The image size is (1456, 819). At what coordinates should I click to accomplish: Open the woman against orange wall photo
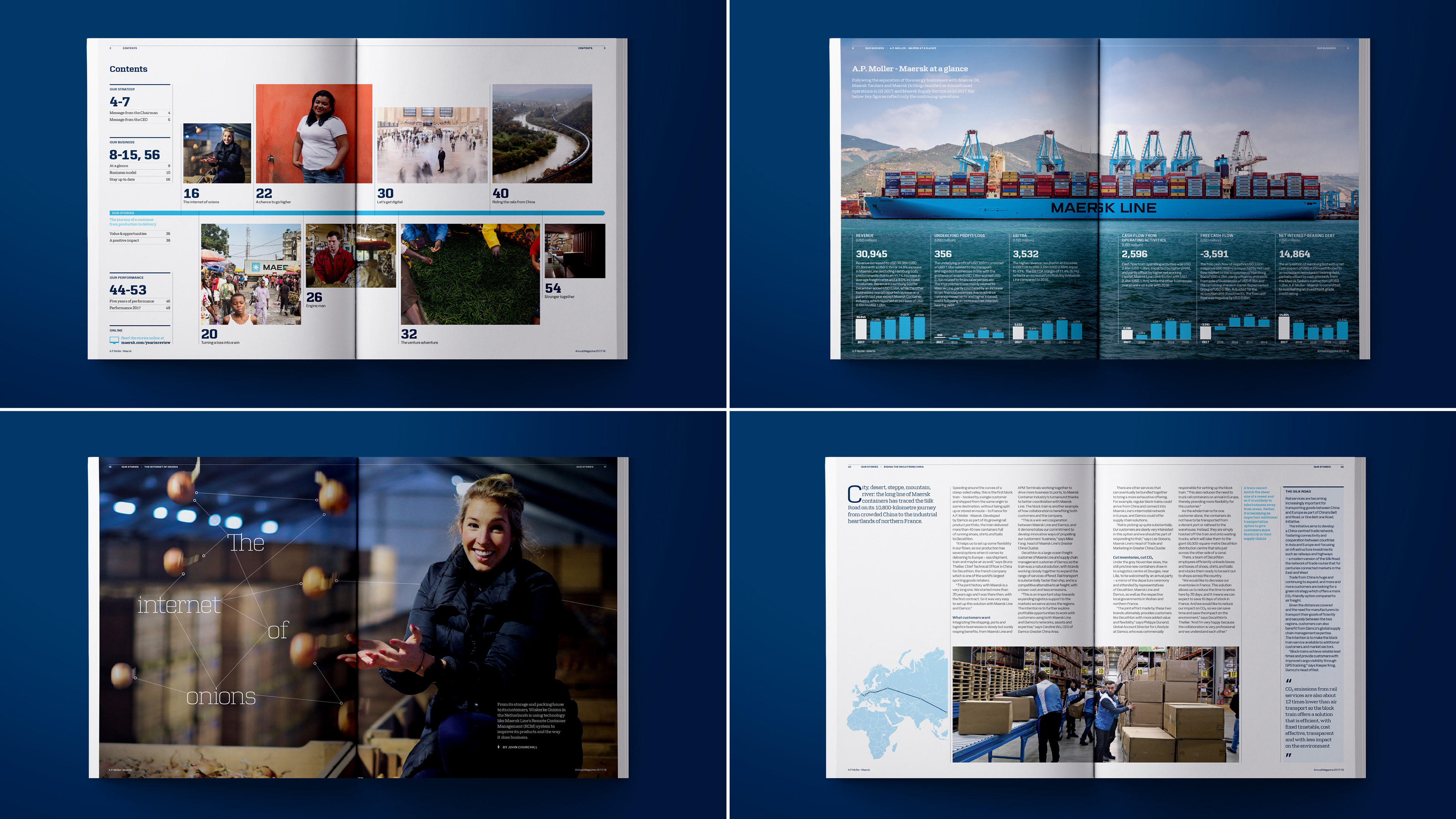(x=314, y=133)
